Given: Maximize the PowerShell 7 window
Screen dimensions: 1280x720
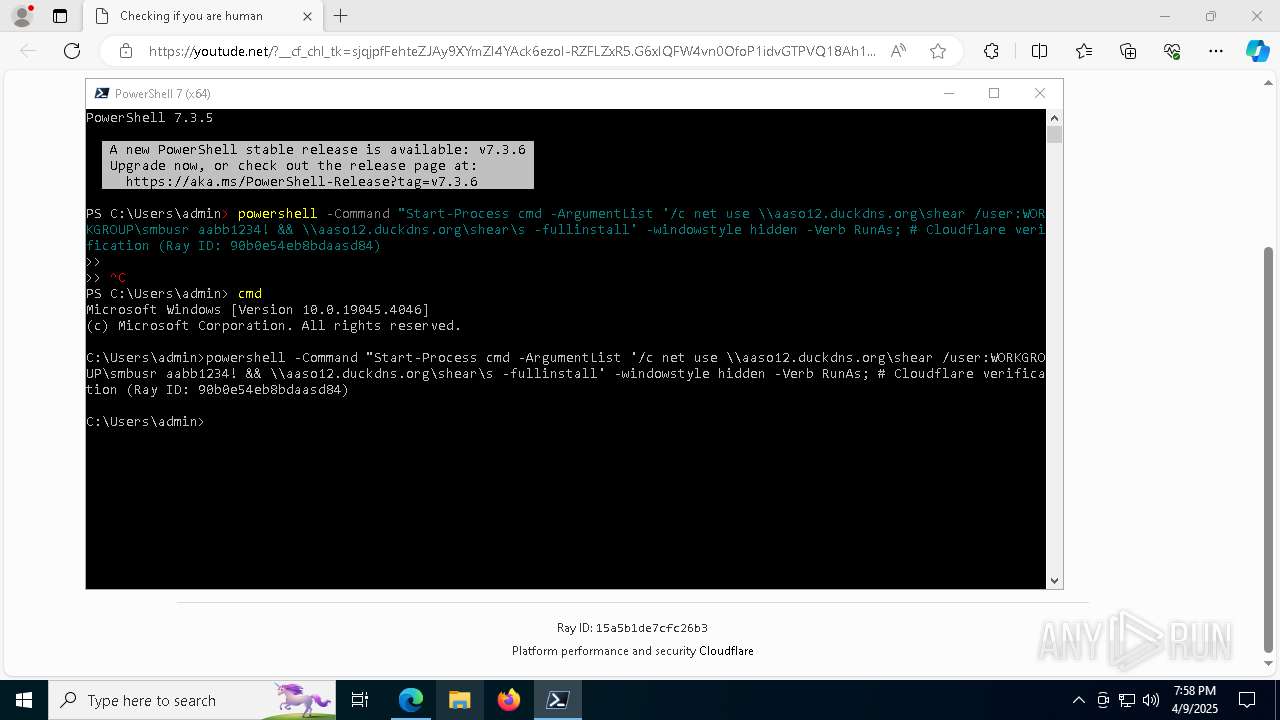Looking at the screenshot, I should pos(994,93).
